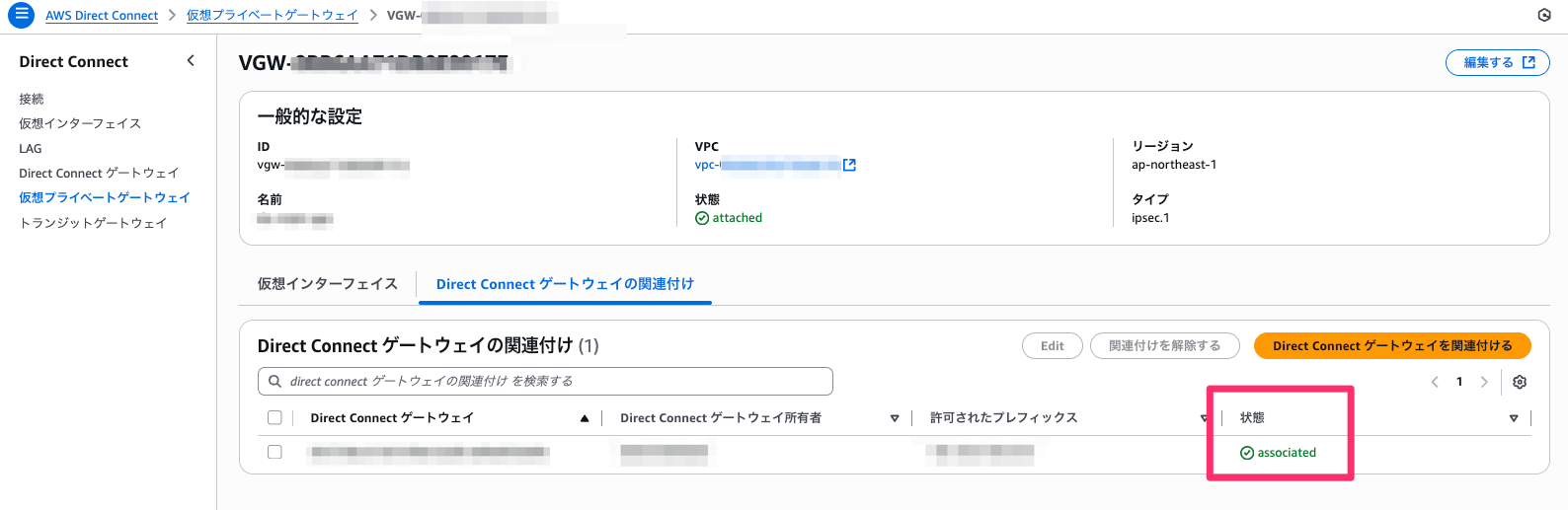Click the attached status value
This screenshot has width=1568, height=510.
click(729, 218)
